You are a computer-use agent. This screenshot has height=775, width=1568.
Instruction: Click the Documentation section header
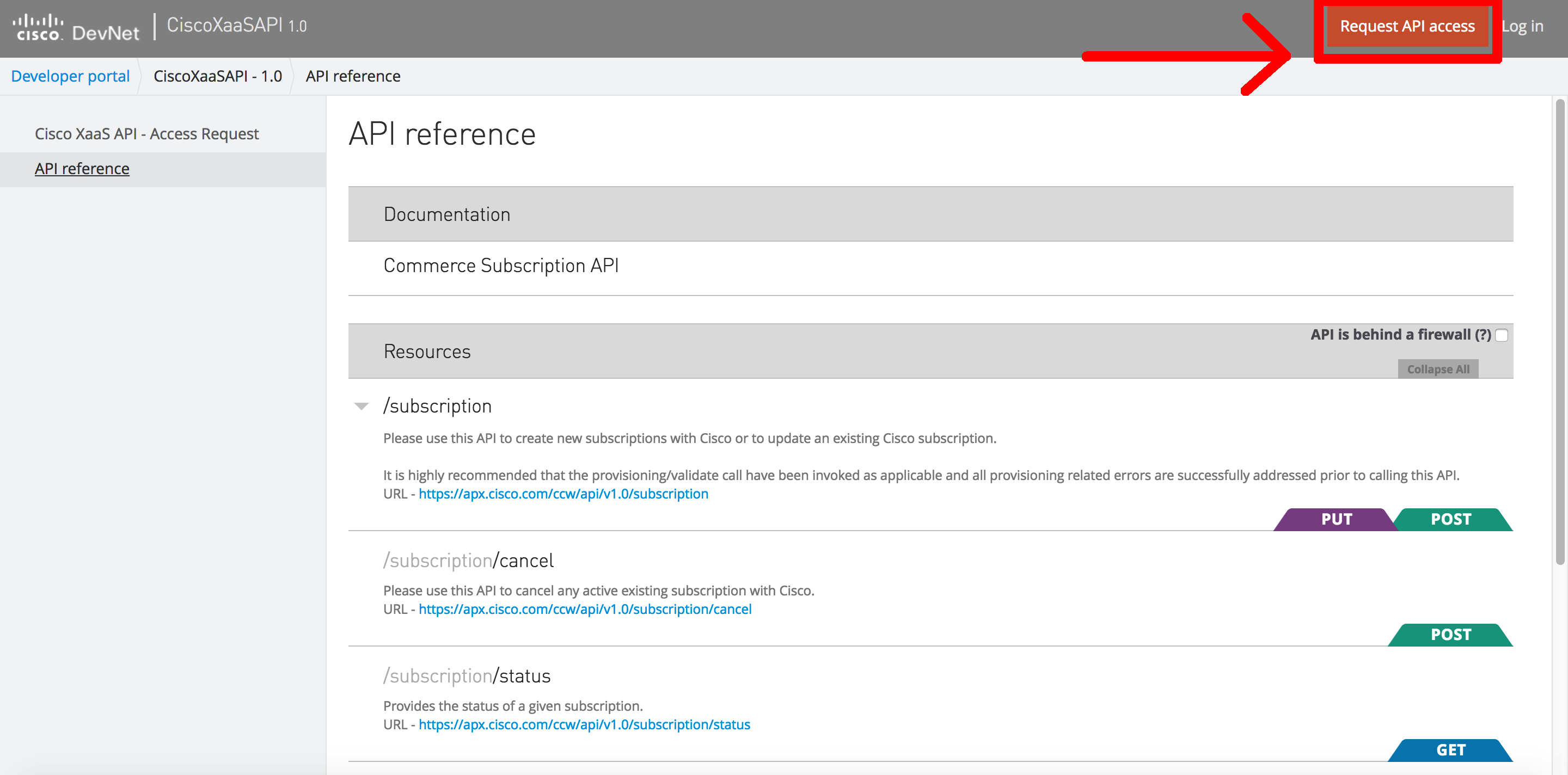(x=930, y=214)
